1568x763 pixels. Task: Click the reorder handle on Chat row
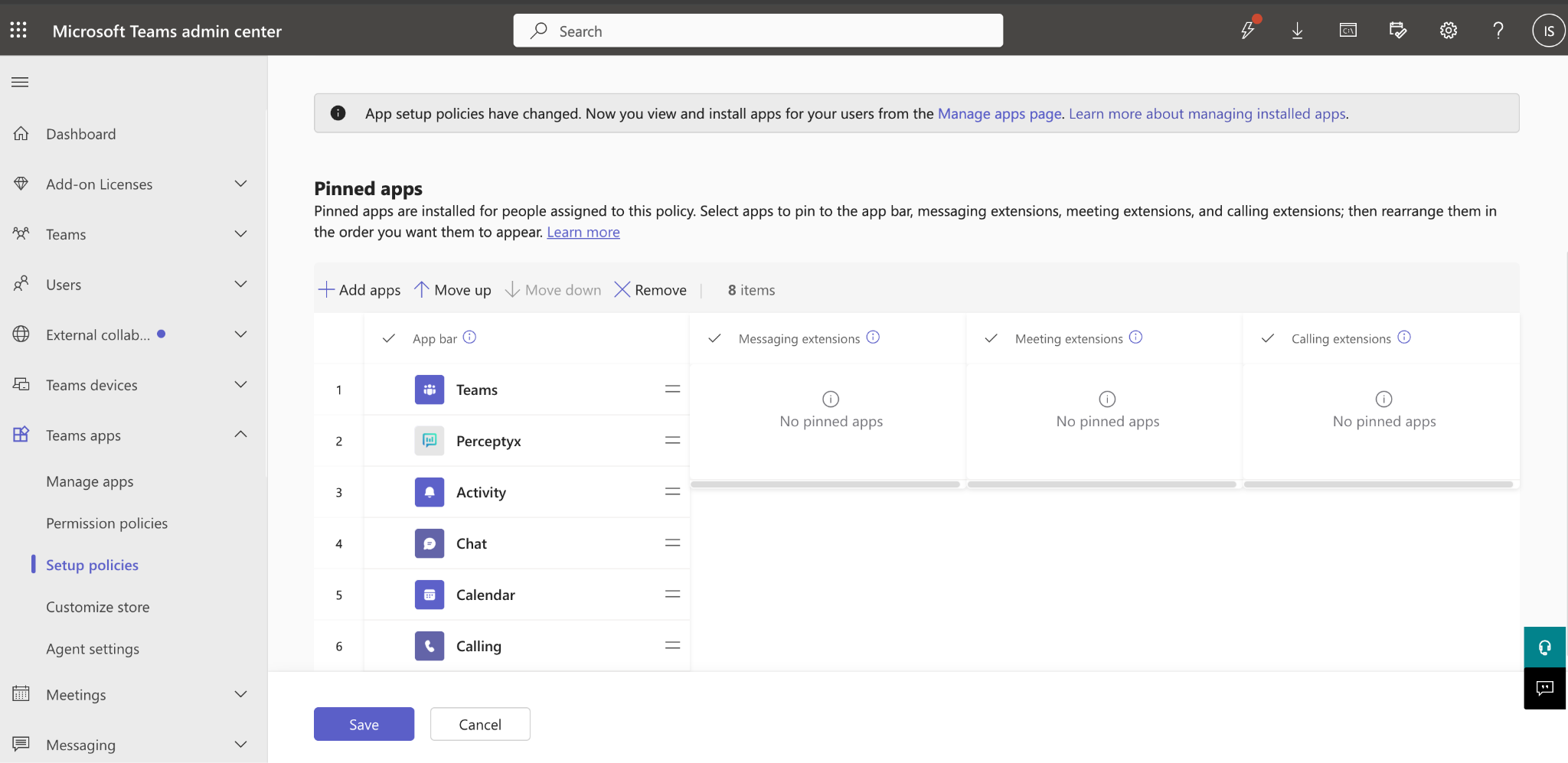click(x=672, y=543)
